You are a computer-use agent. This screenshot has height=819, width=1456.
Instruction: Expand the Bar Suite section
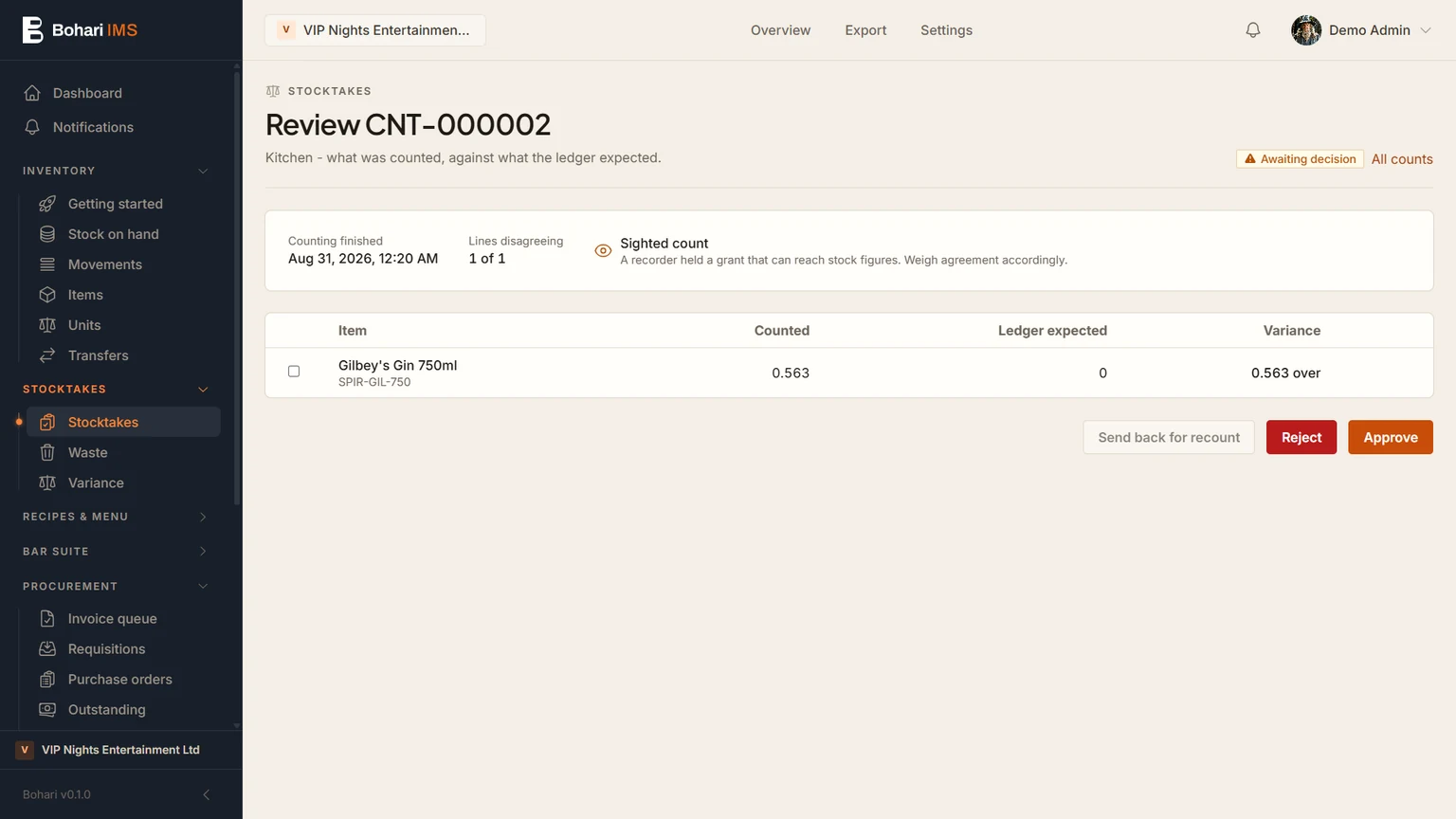[203, 552]
